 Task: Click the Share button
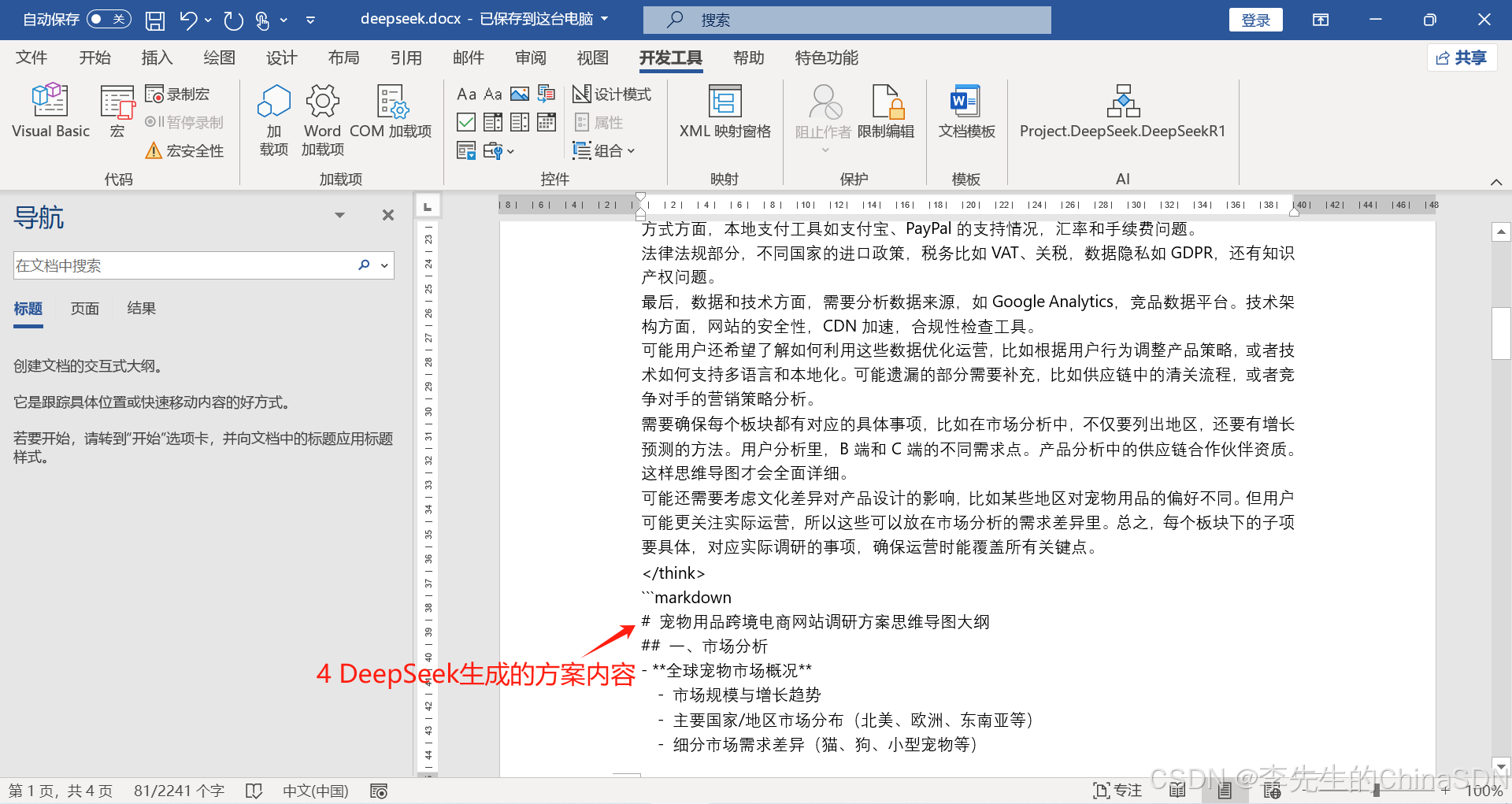(x=1462, y=57)
